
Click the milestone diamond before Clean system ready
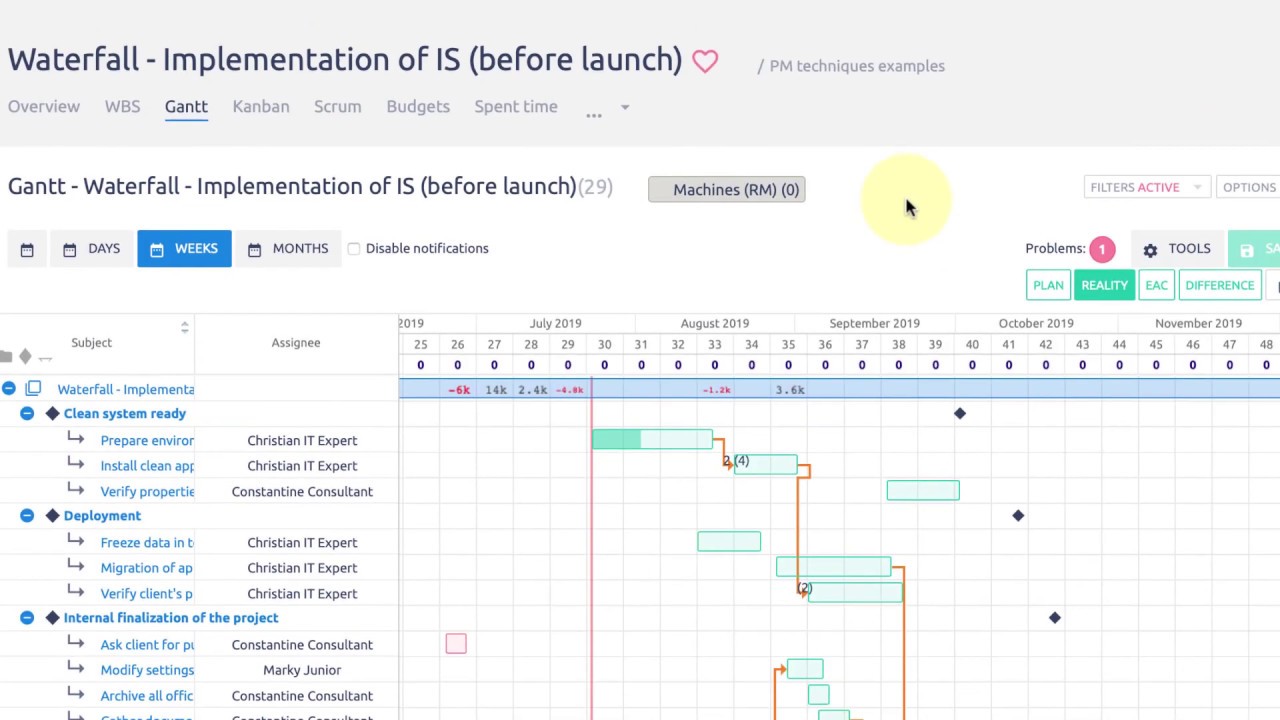click(53, 414)
